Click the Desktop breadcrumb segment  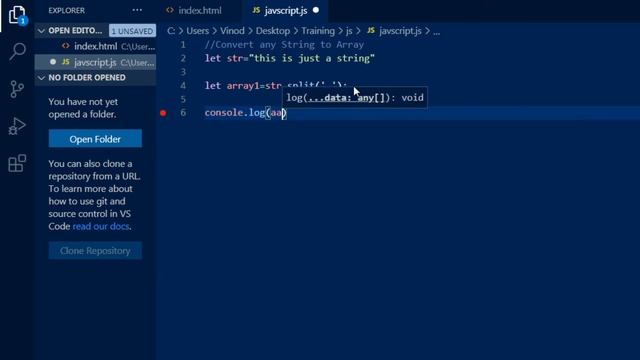tap(273, 31)
